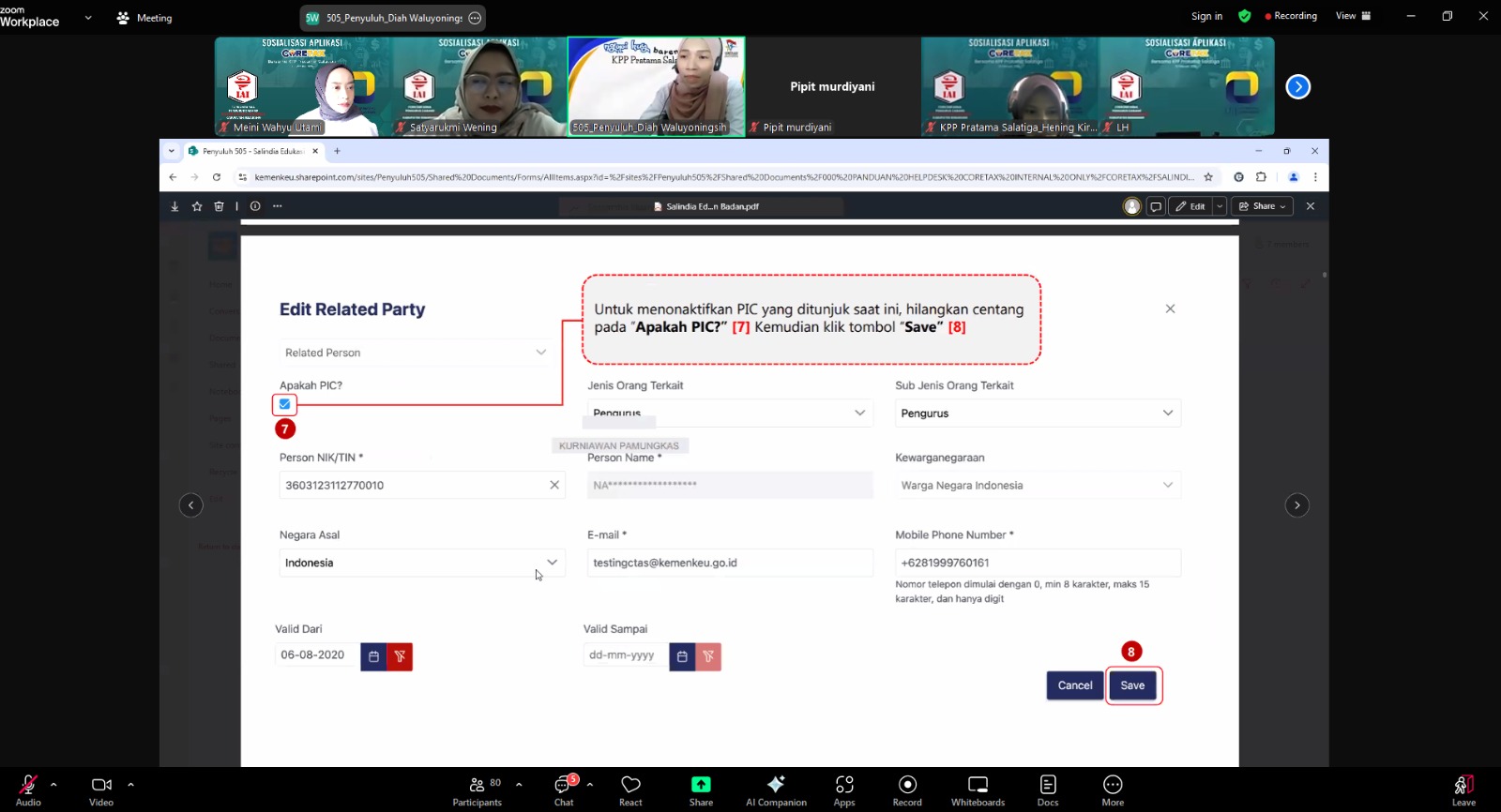Open the Whiteboards tool
The height and width of the screenshot is (812, 1501).
pos(978,789)
